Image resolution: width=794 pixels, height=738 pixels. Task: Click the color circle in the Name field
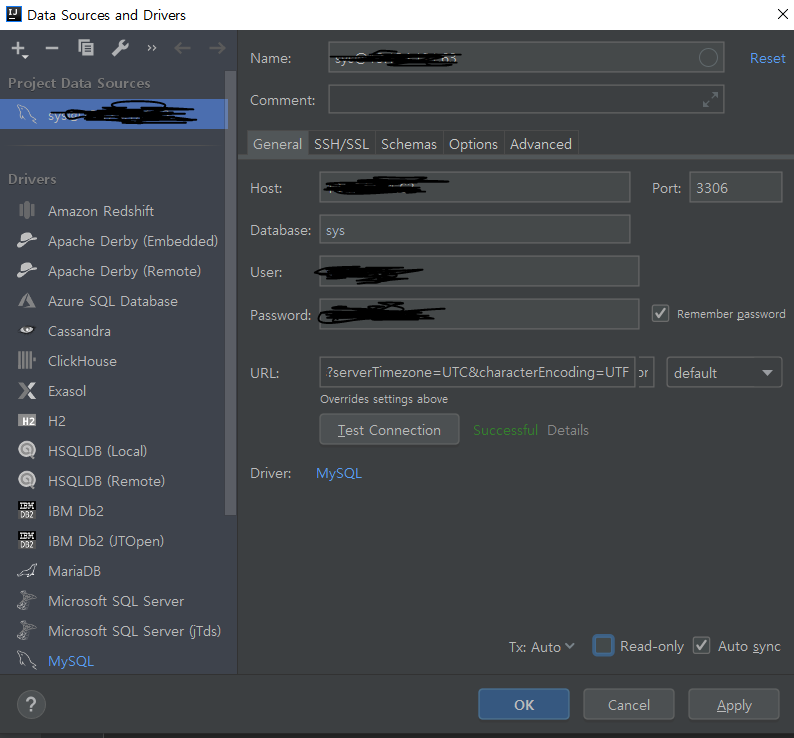(708, 58)
